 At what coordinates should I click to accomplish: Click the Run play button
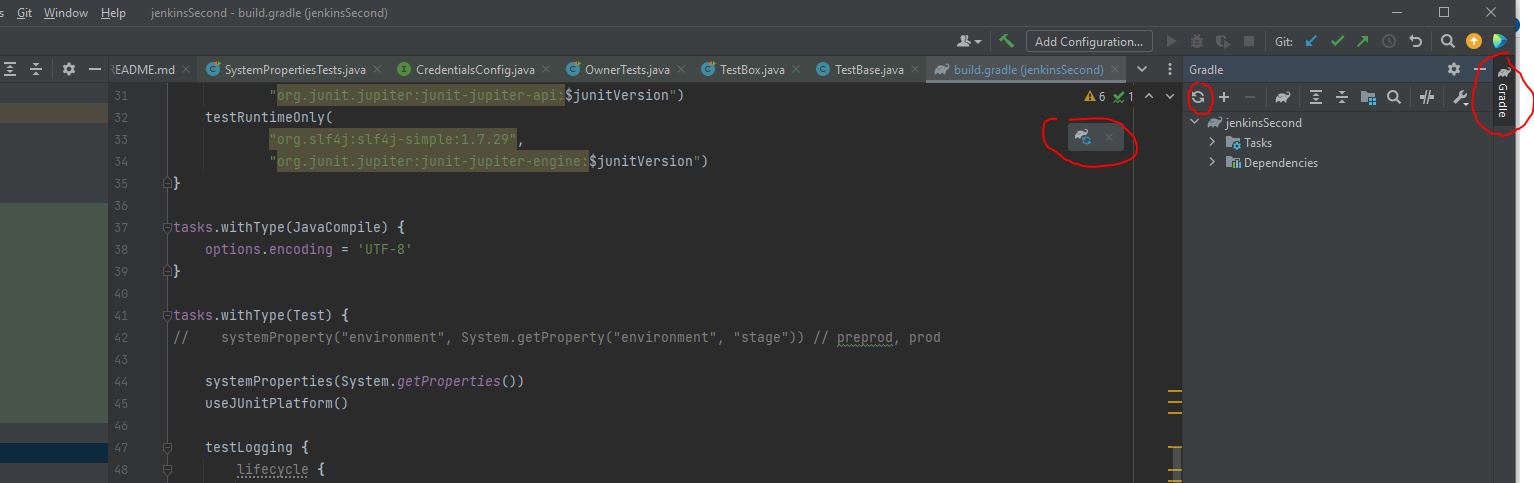[x=1172, y=41]
